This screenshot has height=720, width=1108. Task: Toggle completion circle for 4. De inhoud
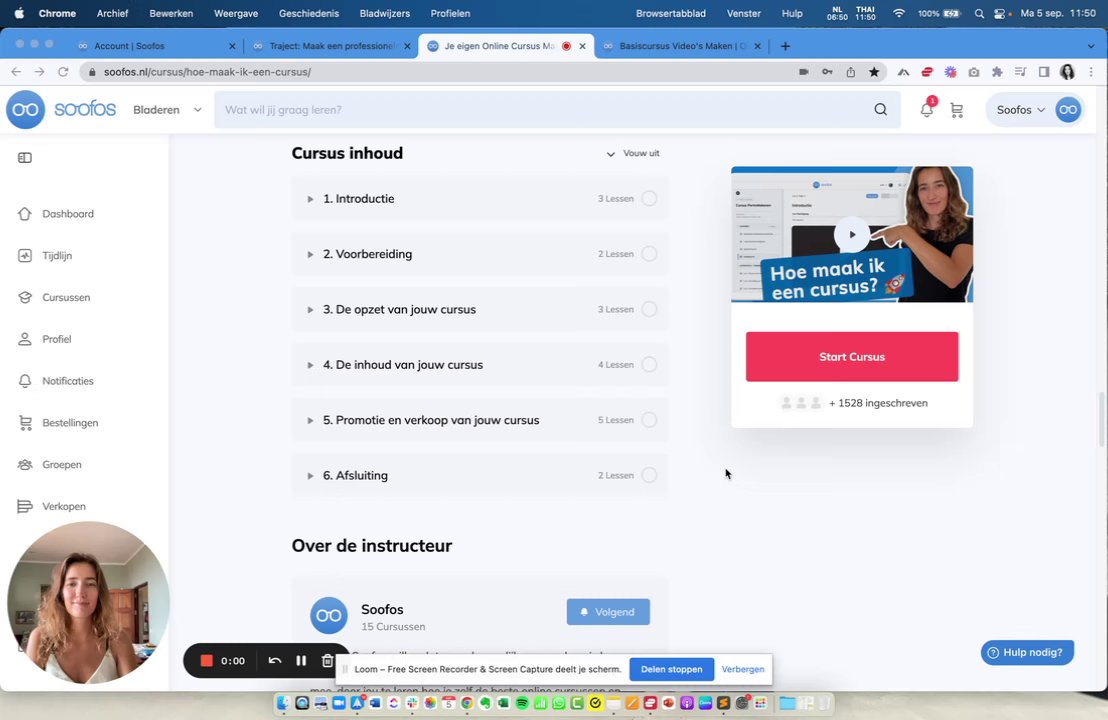pos(649,365)
